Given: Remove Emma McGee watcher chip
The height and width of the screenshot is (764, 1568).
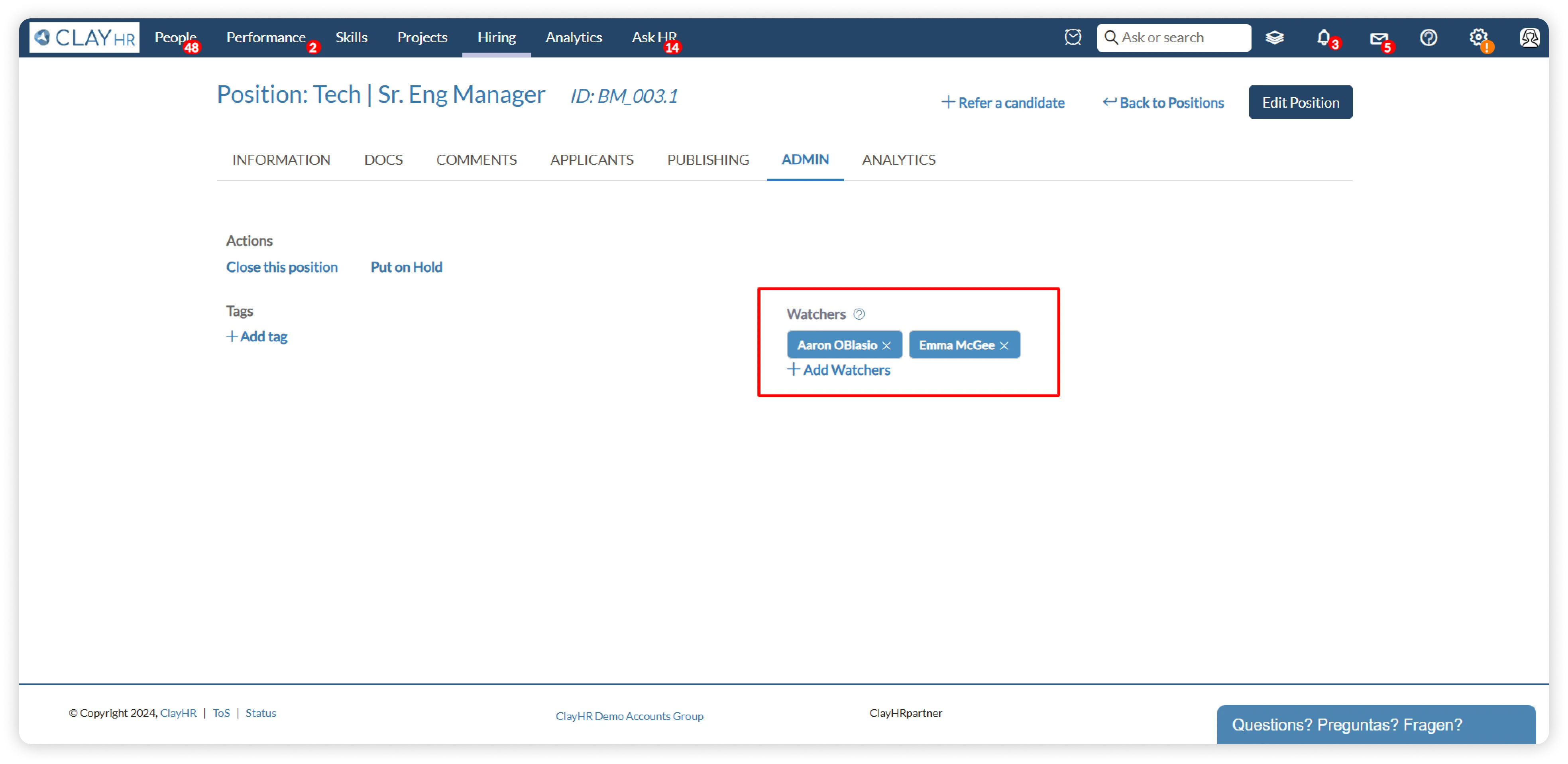Looking at the screenshot, I should tap(1004, 346).
